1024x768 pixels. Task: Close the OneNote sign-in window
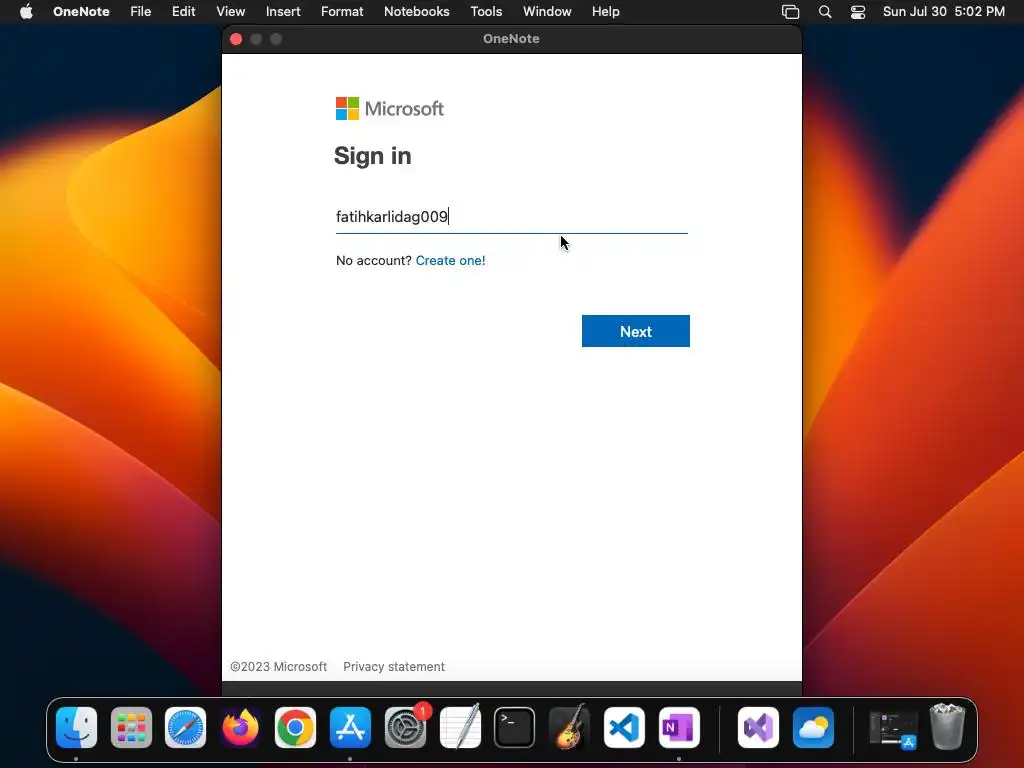pos(236,39)
